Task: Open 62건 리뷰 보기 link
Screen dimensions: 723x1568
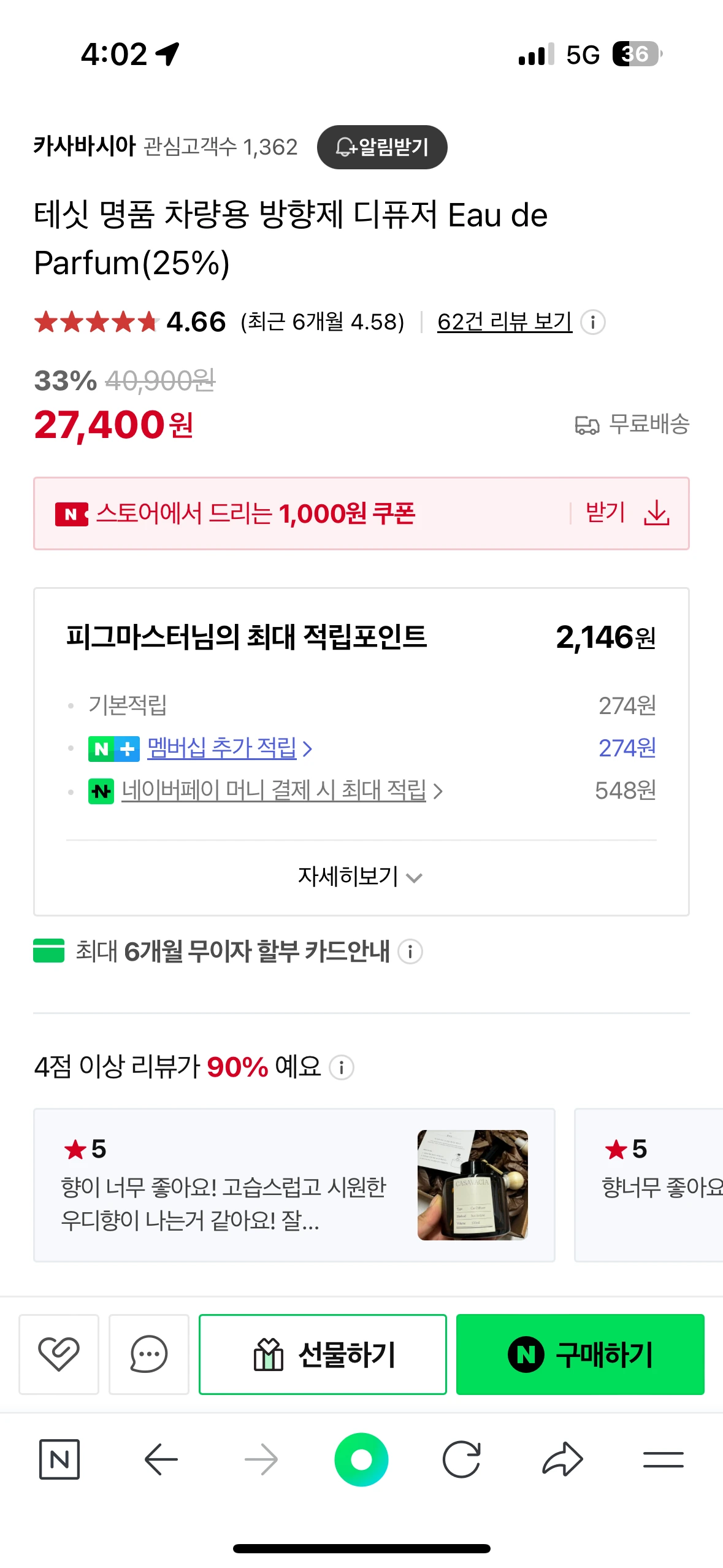Action: [x=505, y=322]
